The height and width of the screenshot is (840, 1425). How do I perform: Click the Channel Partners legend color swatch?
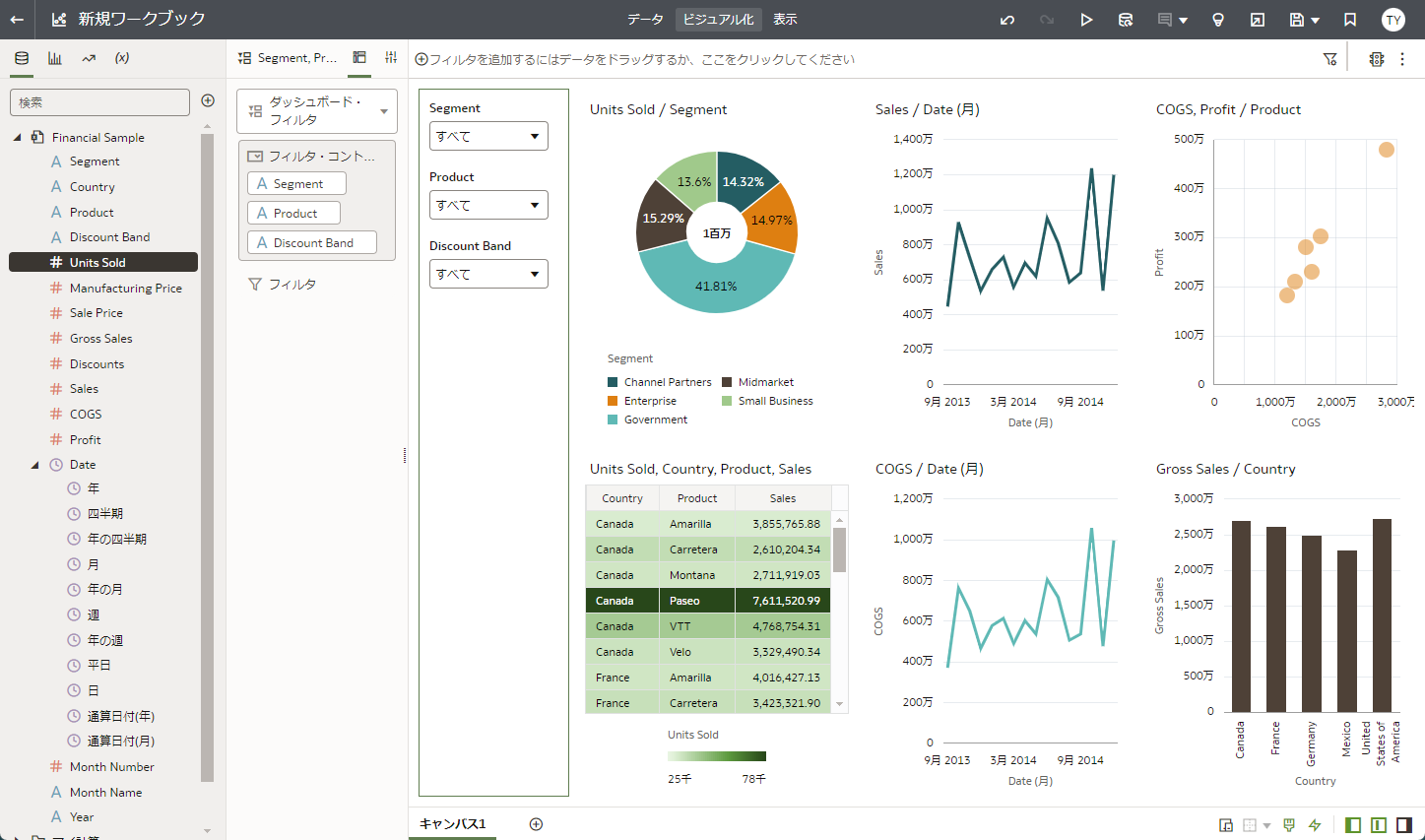point(613,382)
